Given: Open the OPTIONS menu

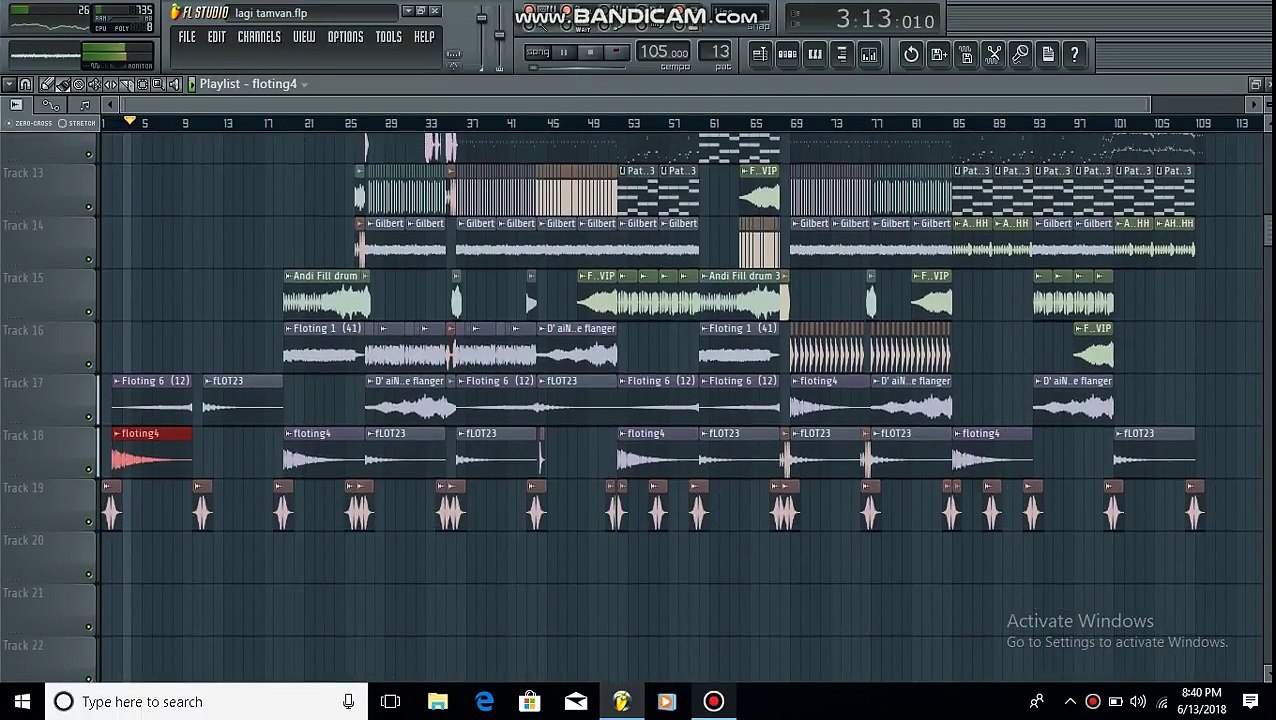Looking at the screenshot, I should point(345,37).
